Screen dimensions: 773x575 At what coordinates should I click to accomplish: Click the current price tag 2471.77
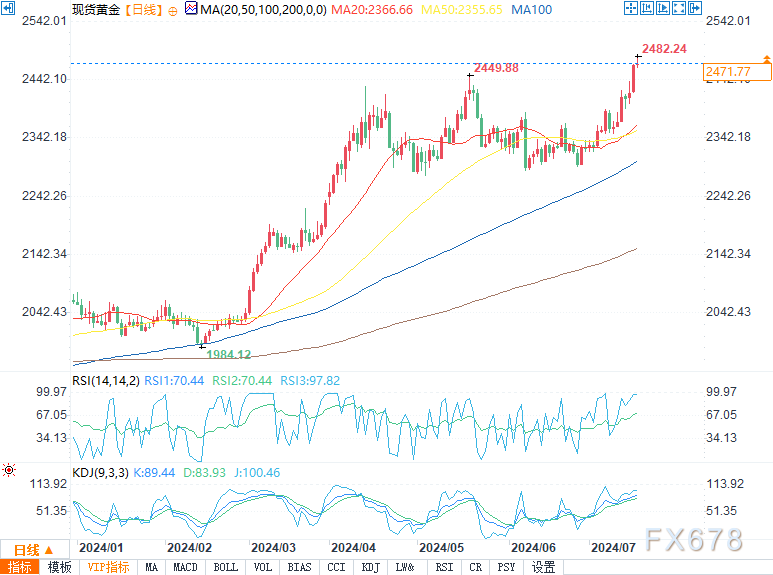(737, 72)
